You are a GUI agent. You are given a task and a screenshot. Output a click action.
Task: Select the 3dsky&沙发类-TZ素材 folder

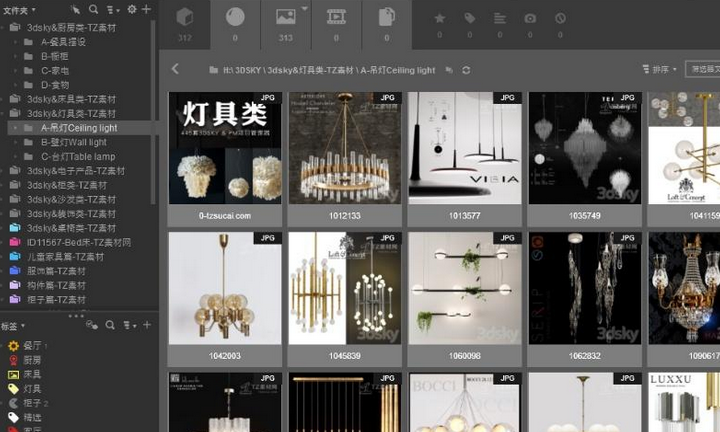point(71,199)
